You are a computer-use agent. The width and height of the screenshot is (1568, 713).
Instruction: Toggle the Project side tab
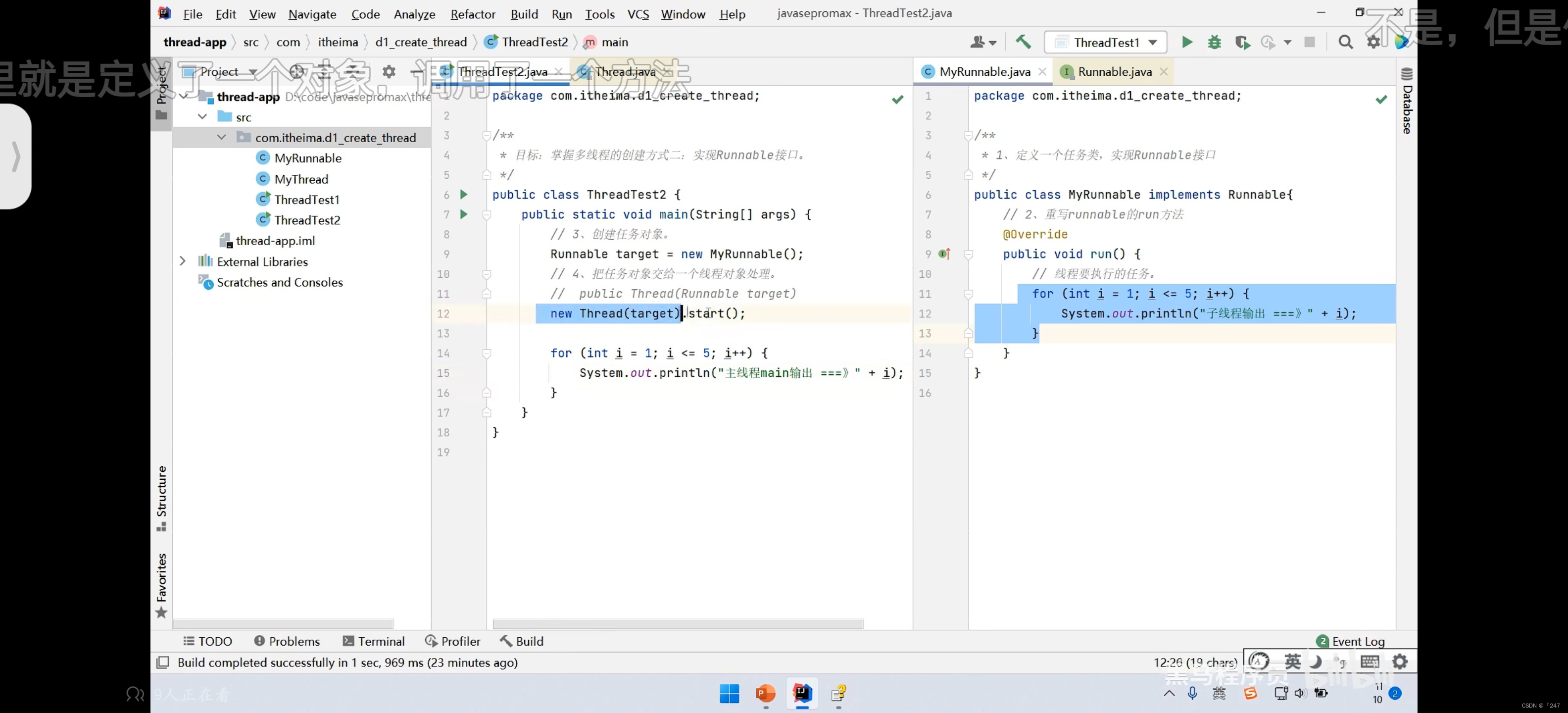pos(161,93)
